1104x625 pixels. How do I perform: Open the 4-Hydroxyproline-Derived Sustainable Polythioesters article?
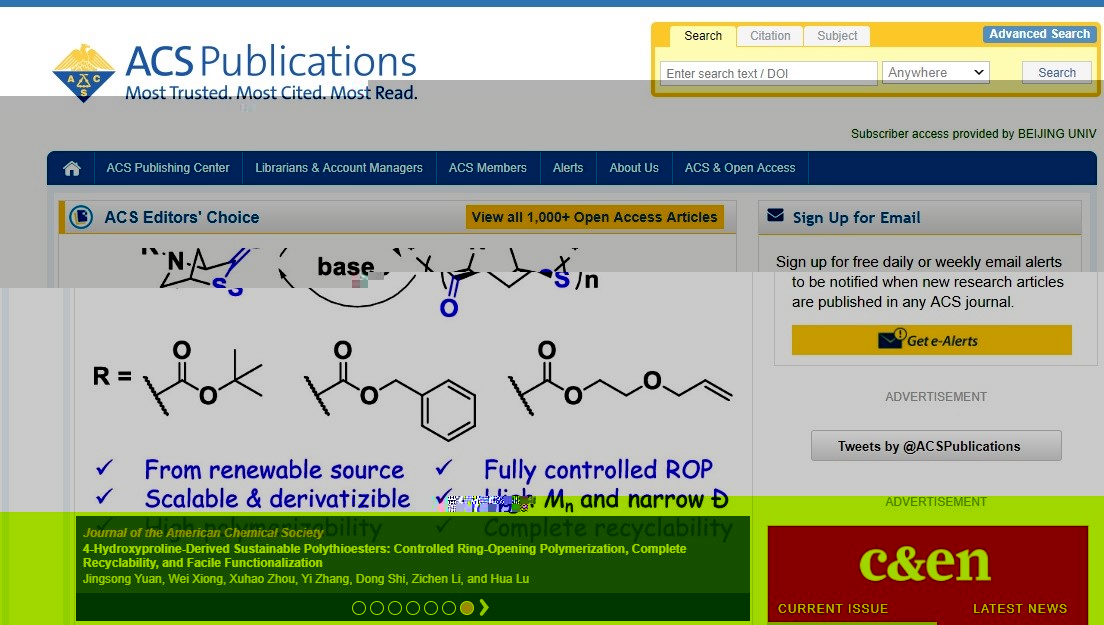click(384, 555)
